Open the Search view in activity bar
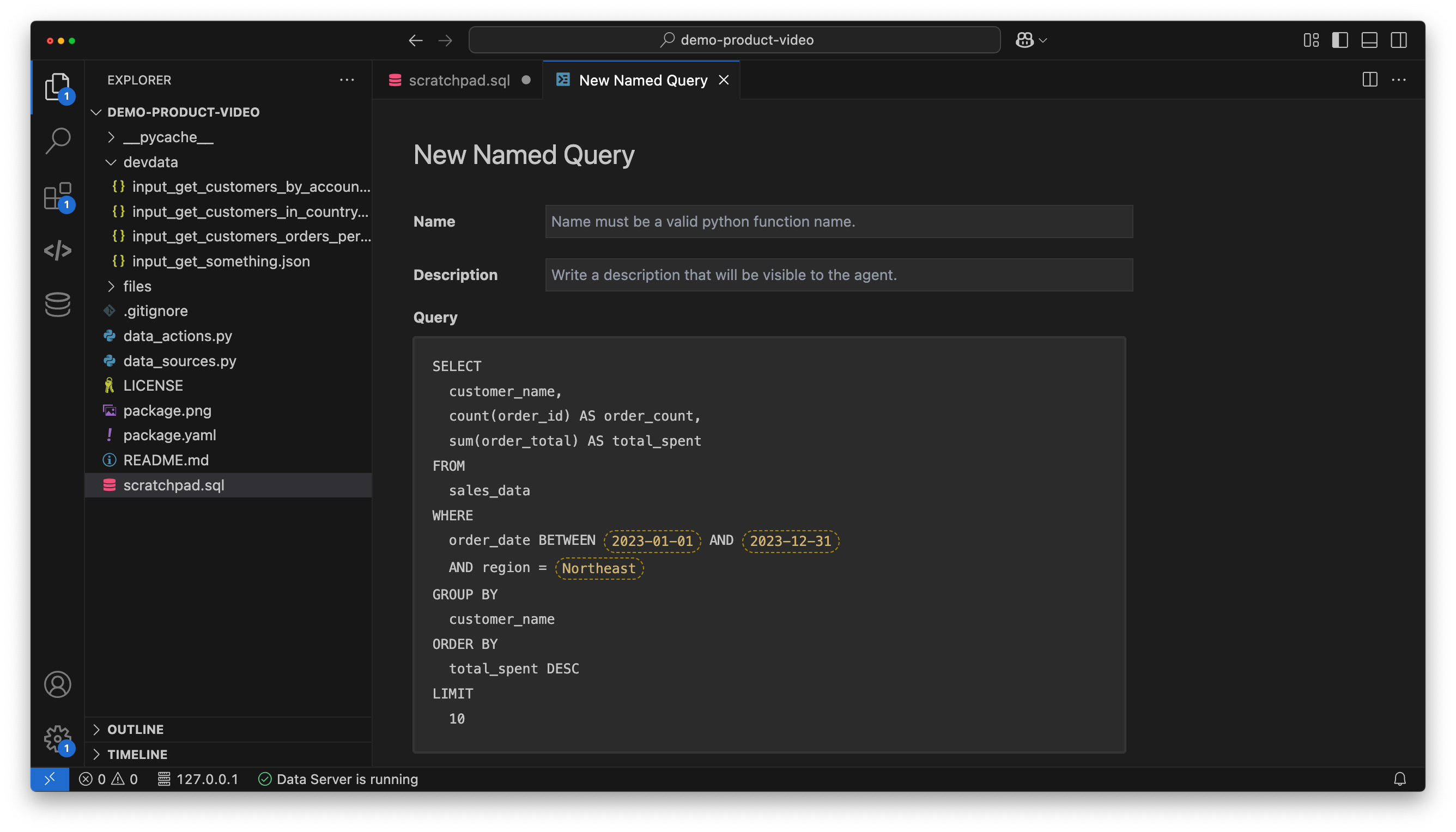The width and height of the screenshot is (1456, 832). (58, 141)
